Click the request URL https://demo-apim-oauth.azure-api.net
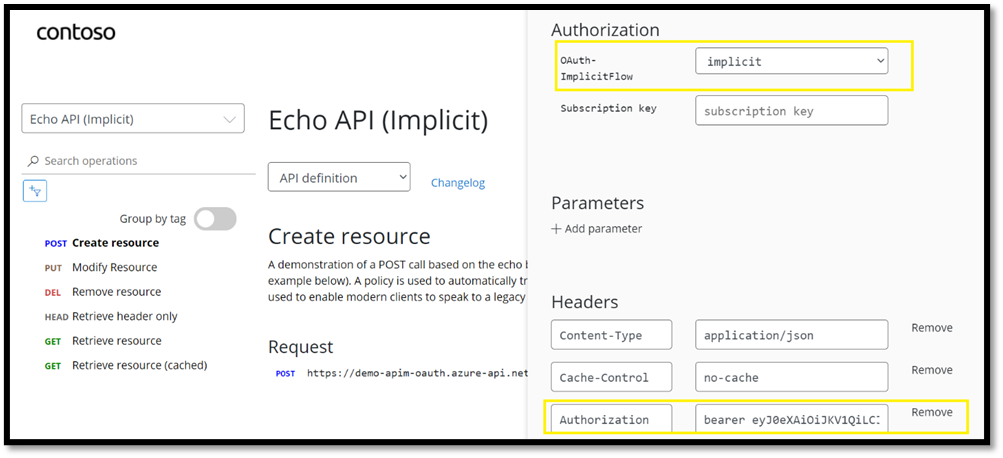1003x458 pixels. pos(417,373)
